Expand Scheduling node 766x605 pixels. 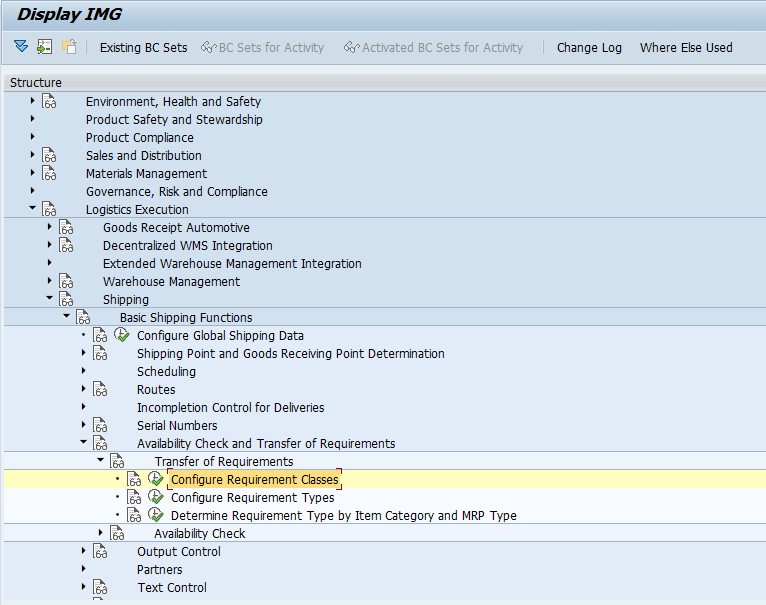coord(84,371)
